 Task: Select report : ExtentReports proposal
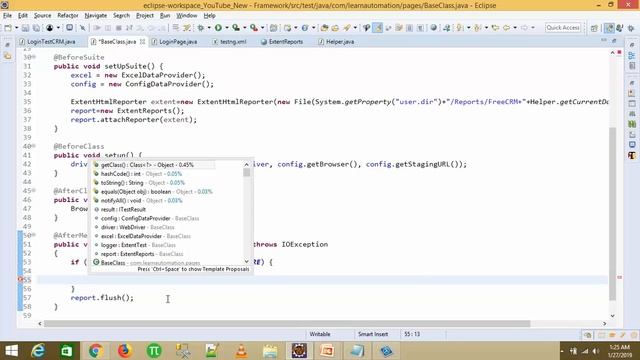click(x=167, y=254)
